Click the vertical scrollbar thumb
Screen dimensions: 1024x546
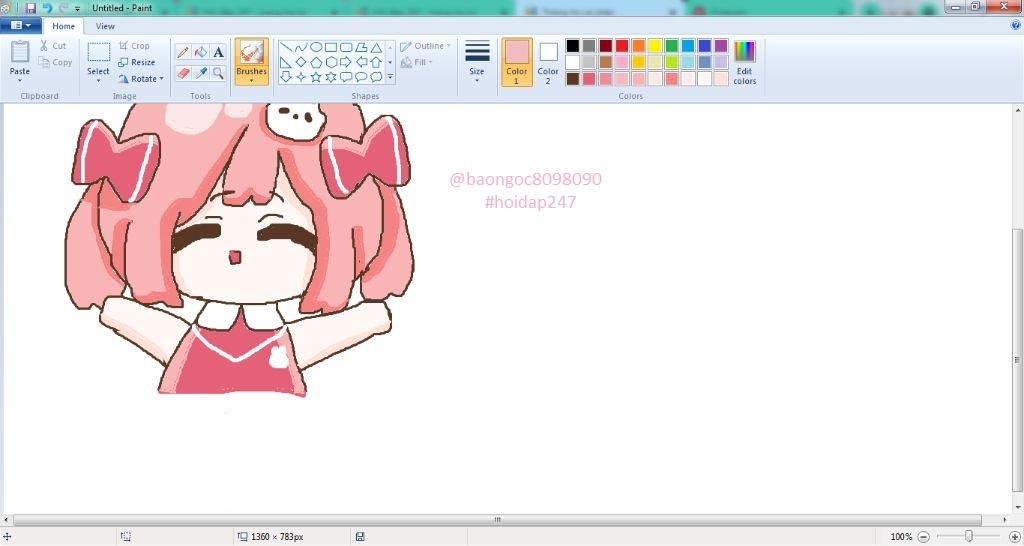pos(1017,361)
